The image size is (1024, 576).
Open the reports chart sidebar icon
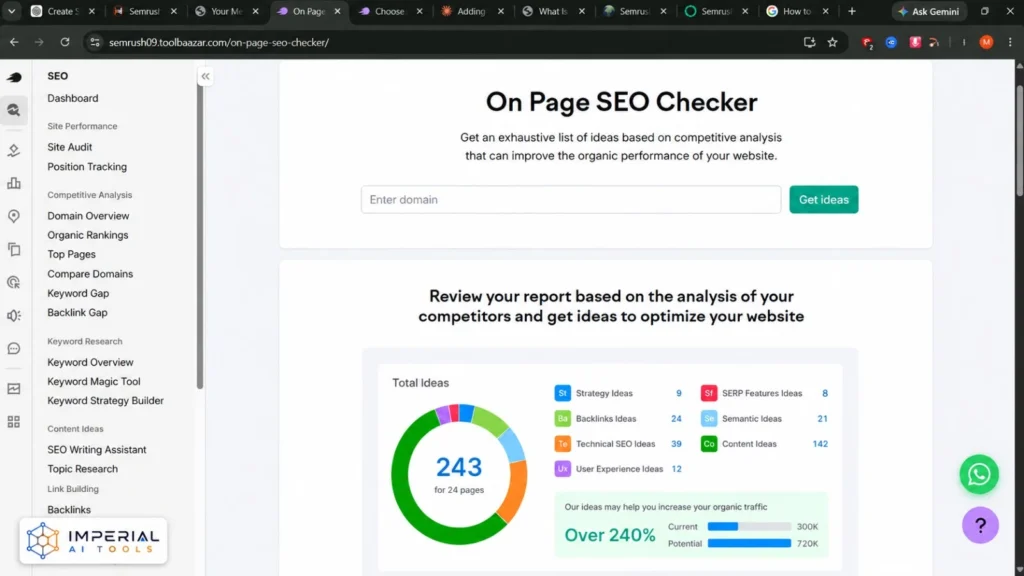pos(14,389)
